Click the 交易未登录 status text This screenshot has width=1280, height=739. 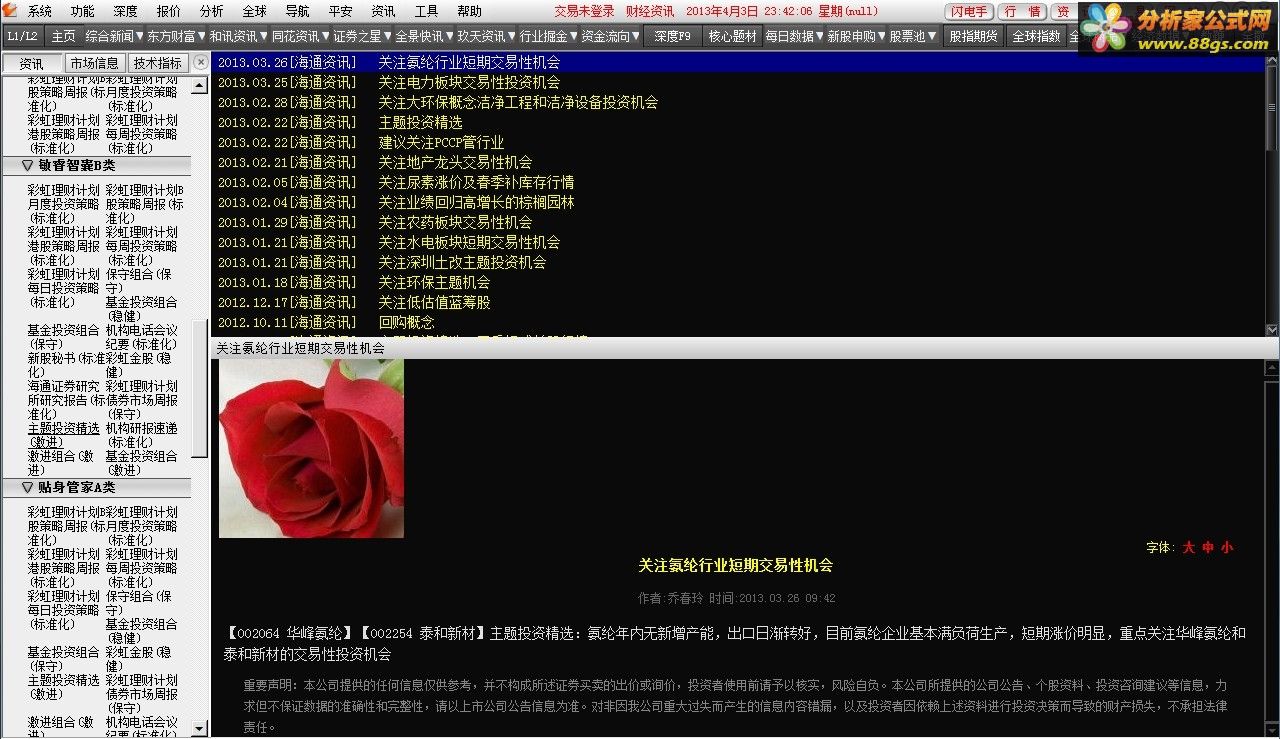click(x=585, y=12)
